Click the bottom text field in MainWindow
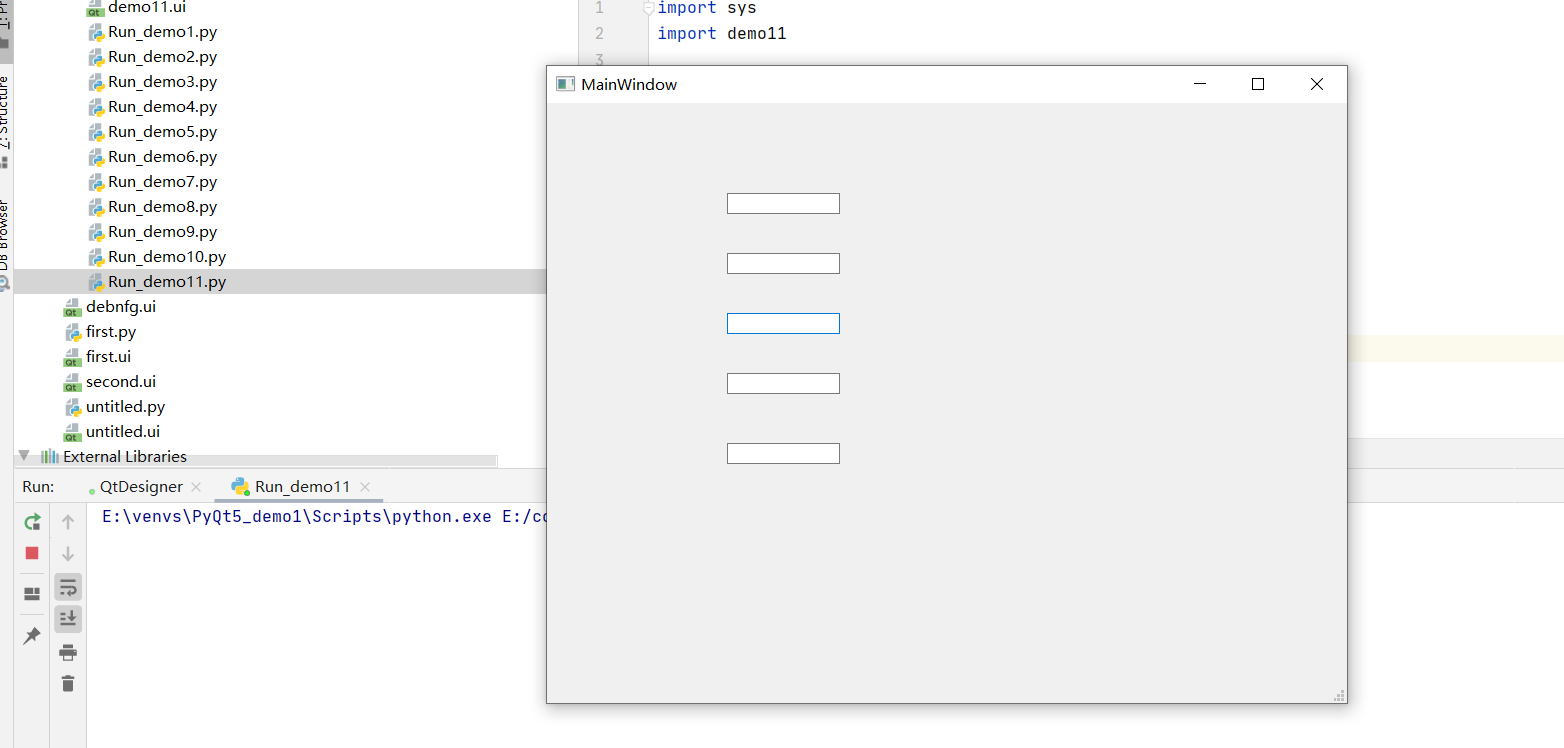The height and width of the screenshot is (748, 1564). 783,454
